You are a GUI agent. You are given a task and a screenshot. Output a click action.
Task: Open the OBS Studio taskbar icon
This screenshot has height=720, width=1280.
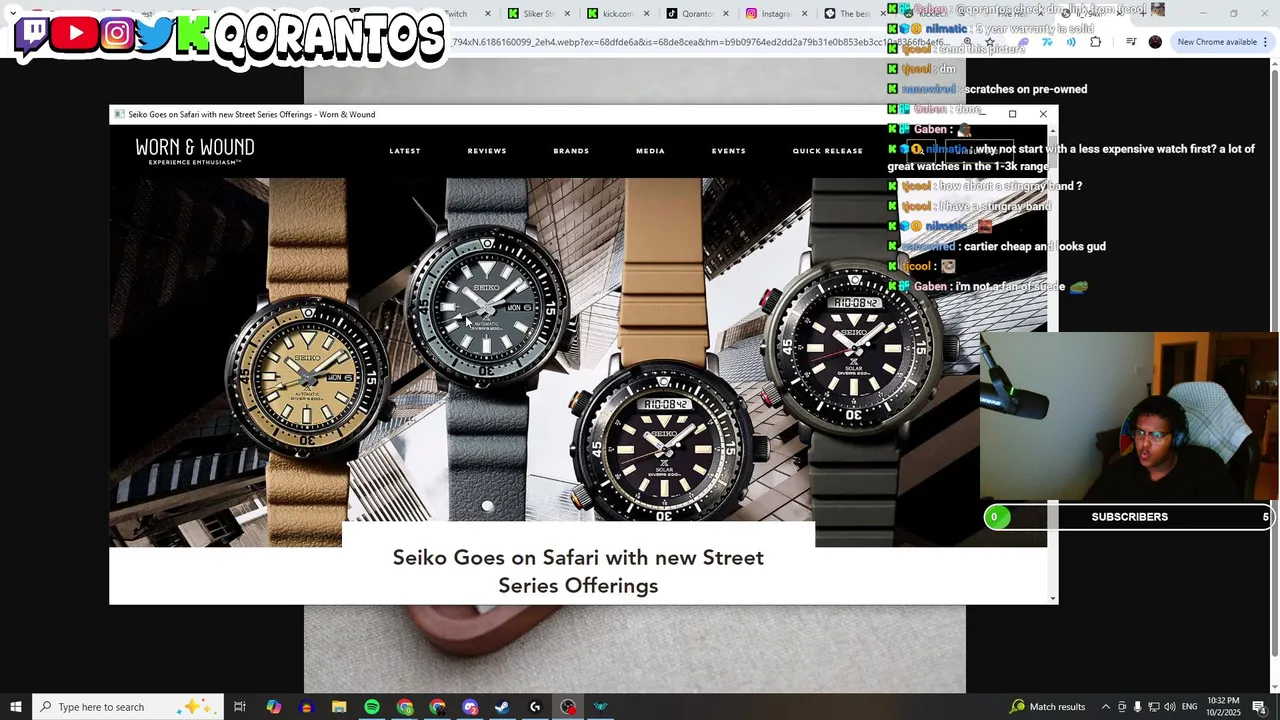tap(568, 707)
